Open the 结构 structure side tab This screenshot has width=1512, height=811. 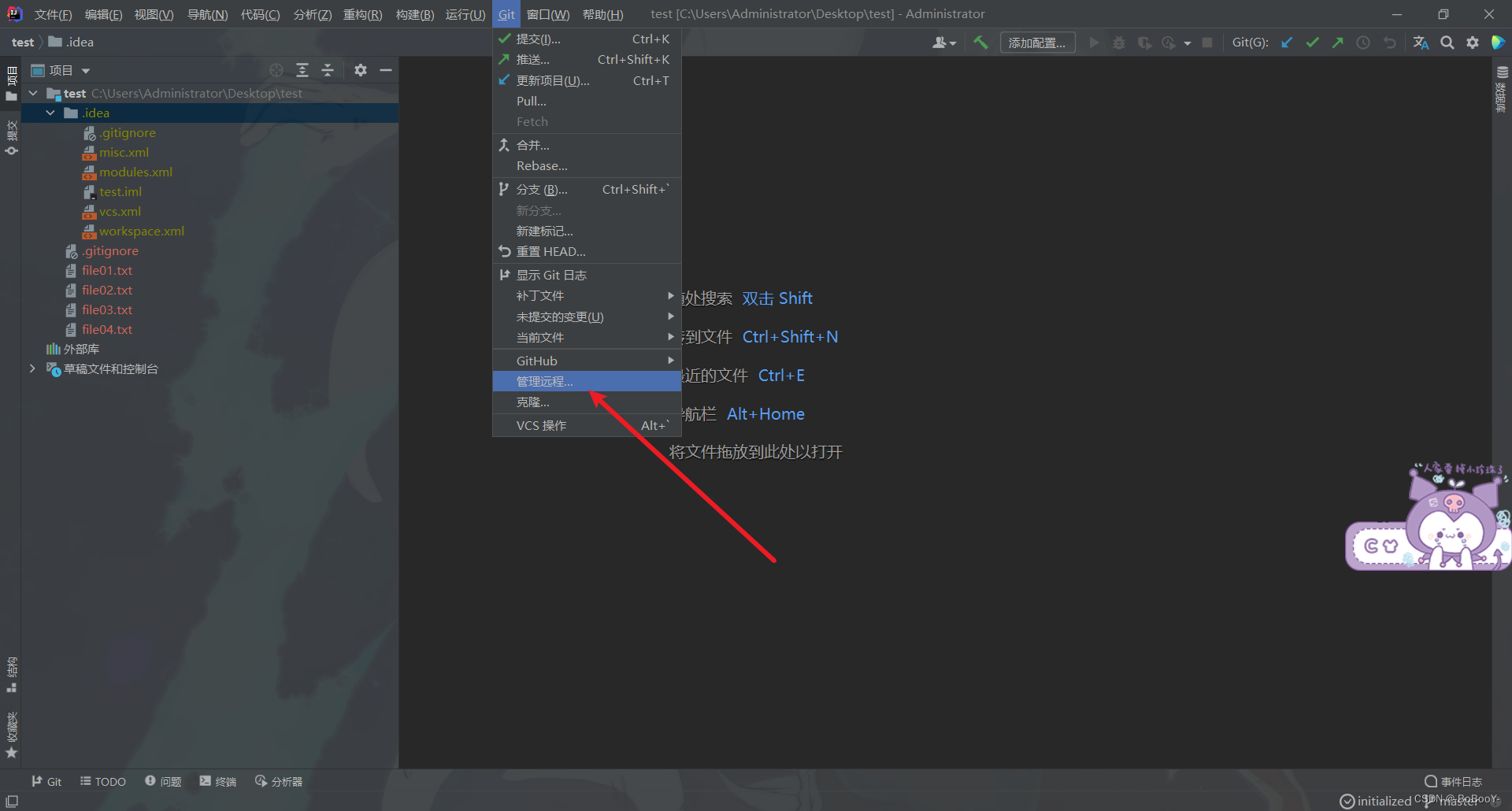pos(11,675)
